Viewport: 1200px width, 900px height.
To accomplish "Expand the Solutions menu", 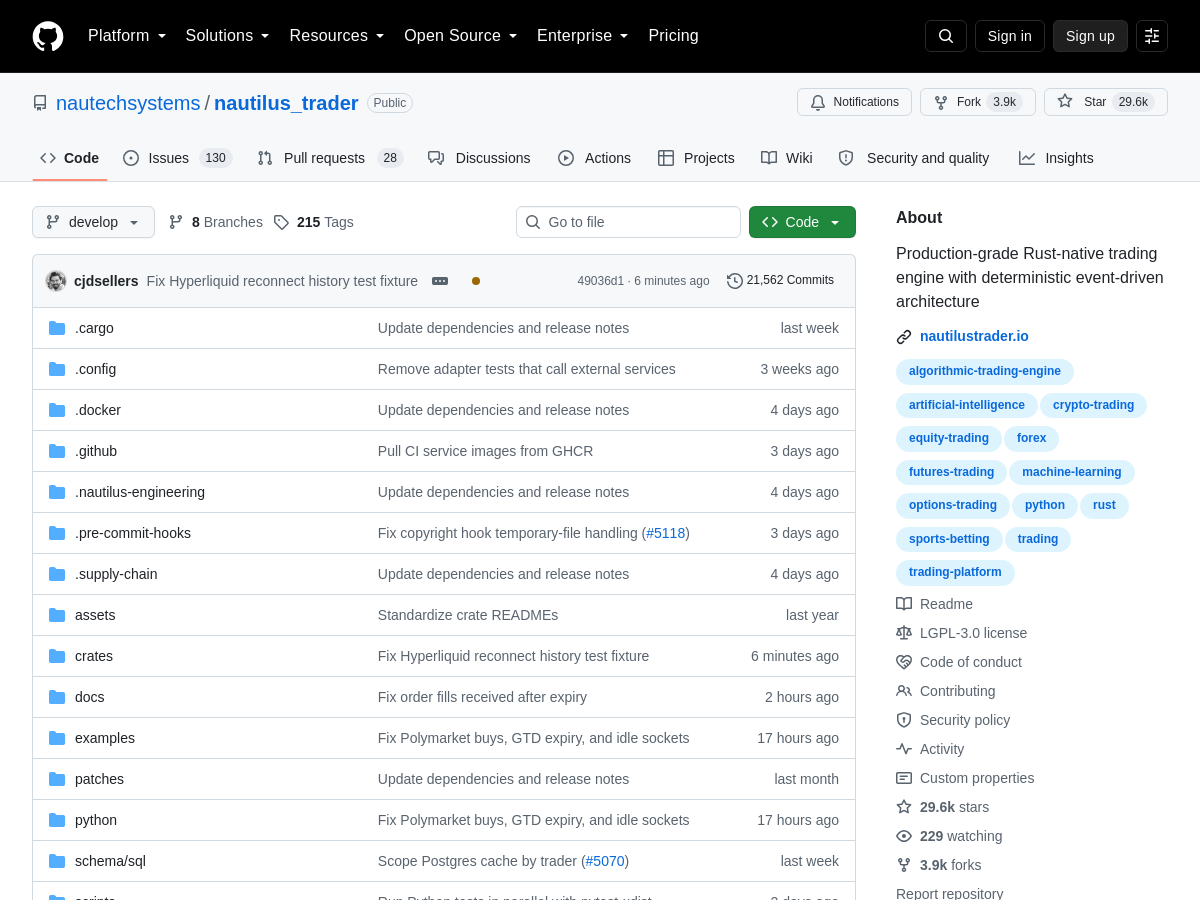I will coord(228,36).
